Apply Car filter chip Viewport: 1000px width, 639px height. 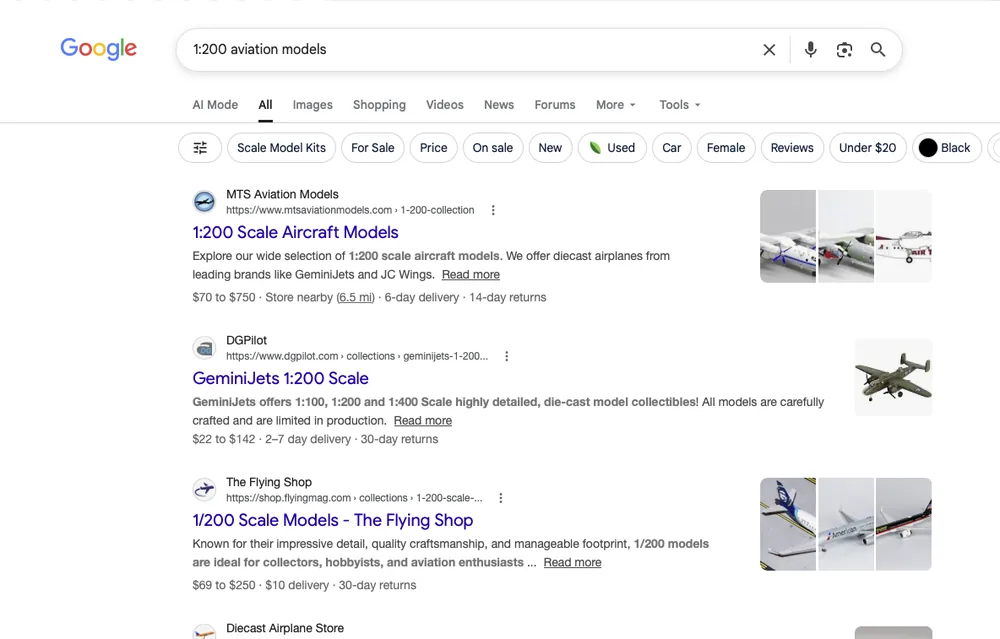[672, 148]
